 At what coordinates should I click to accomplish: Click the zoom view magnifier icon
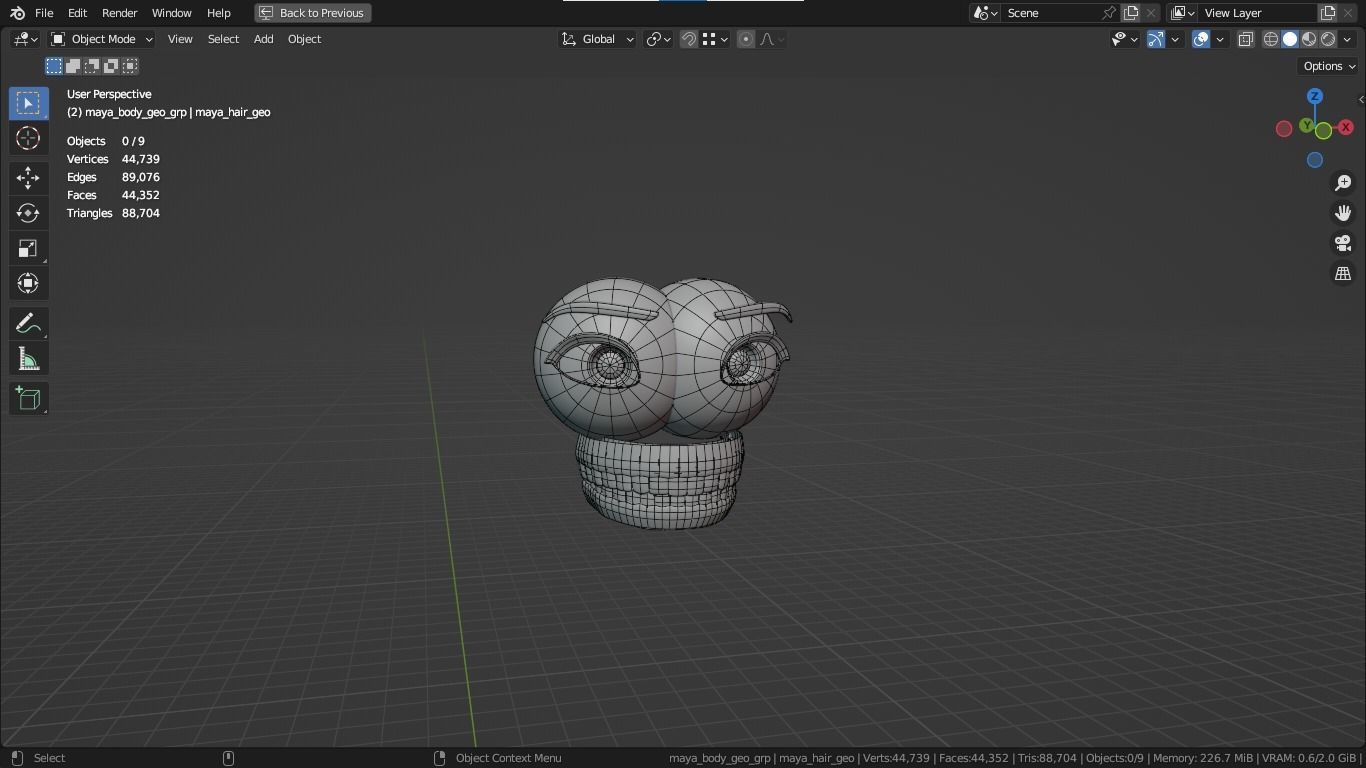click(x=1343, y=183)
